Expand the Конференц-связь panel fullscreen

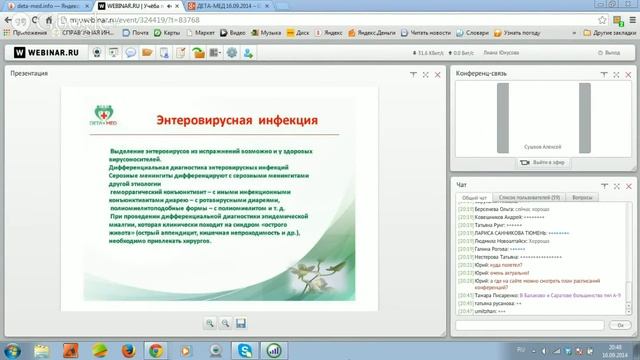pyautogui.click(x=616, y=75)
